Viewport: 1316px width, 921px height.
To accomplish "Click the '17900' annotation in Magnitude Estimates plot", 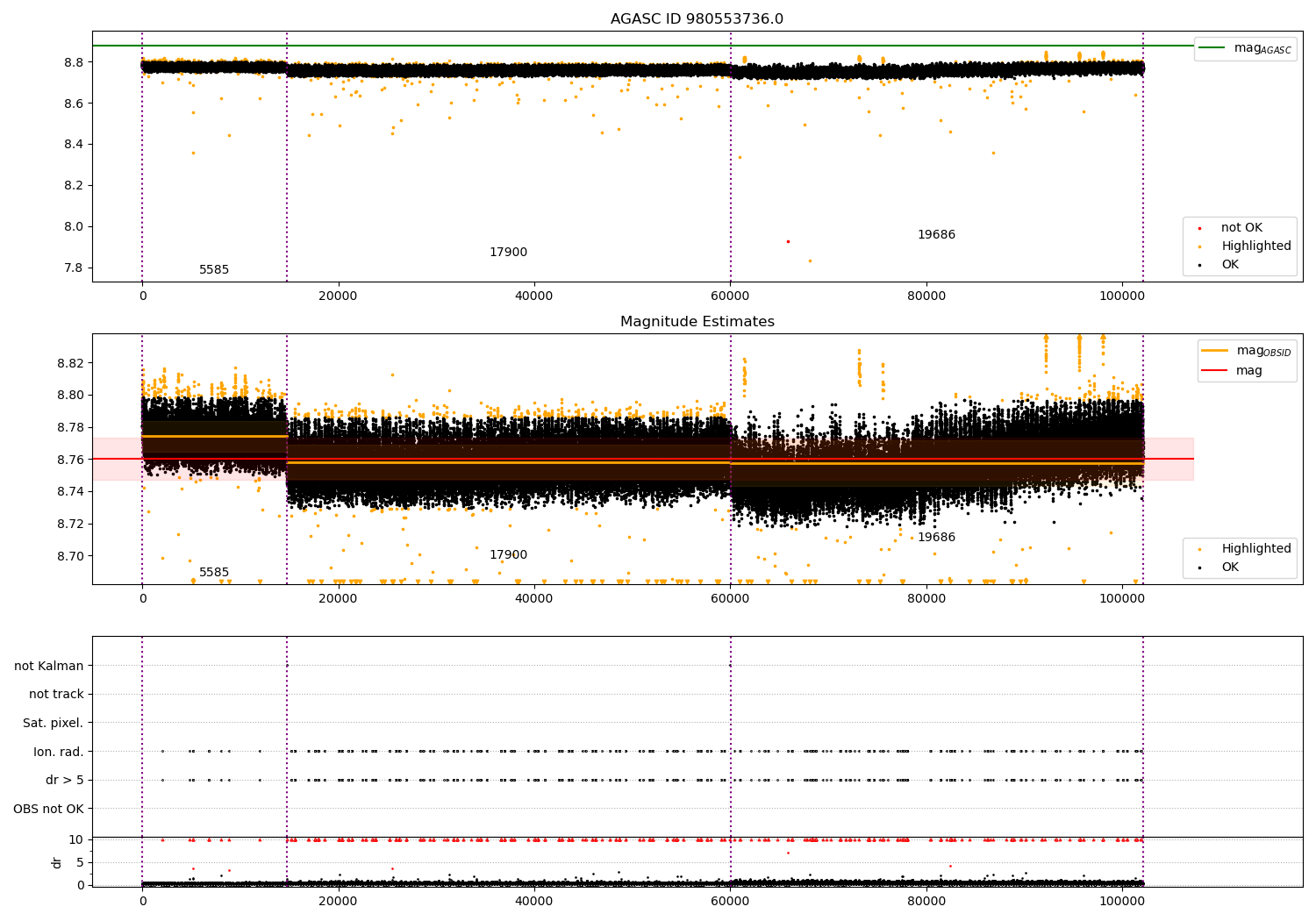I will [508, 555].
